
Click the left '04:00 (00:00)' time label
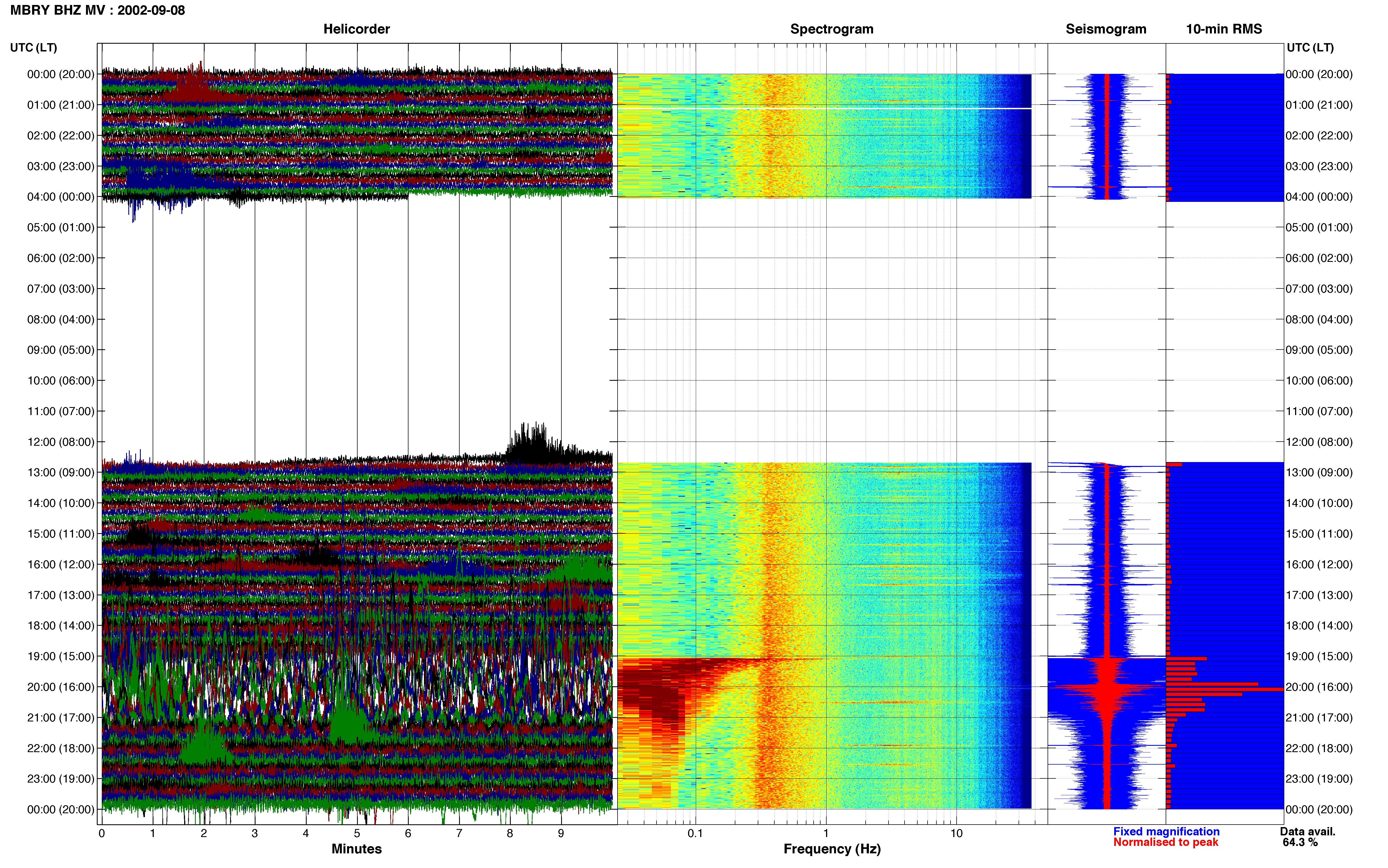(61, 197)
